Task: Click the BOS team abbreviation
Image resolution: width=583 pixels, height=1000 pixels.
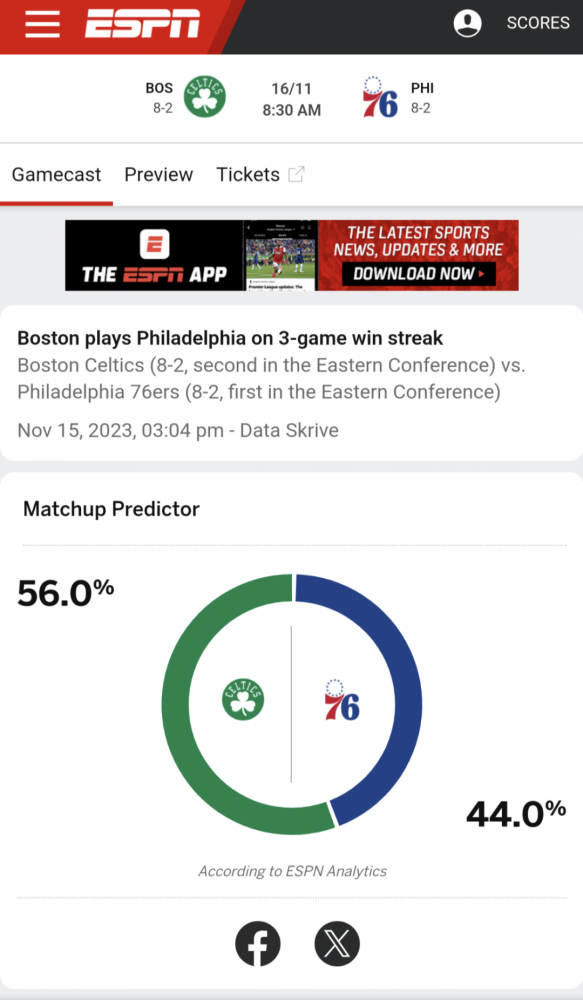Action: [159, 89]
